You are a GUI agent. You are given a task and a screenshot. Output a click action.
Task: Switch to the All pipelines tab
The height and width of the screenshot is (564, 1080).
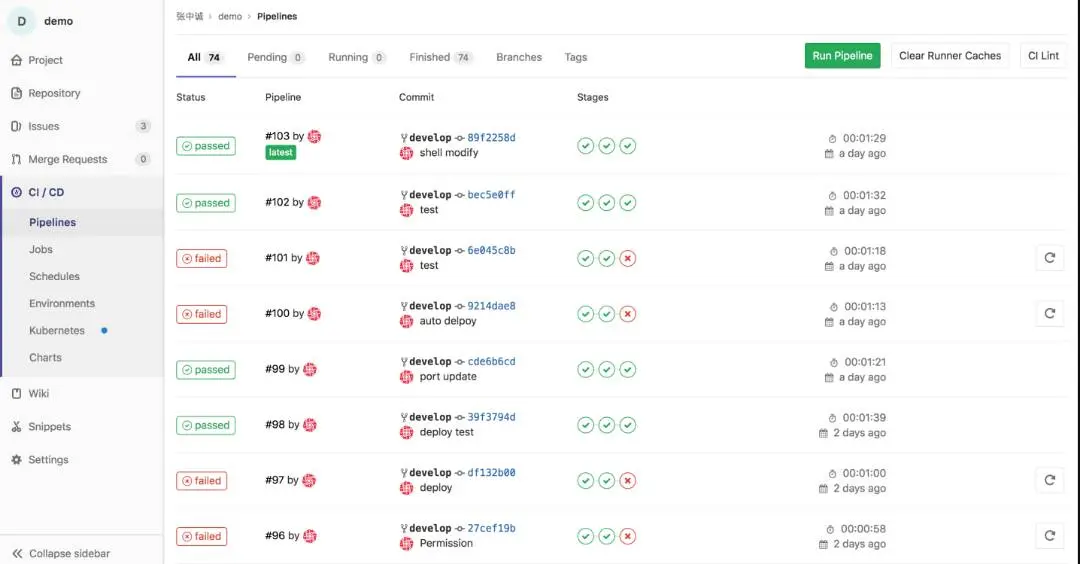pyautogui.click(x=205, y=57)
